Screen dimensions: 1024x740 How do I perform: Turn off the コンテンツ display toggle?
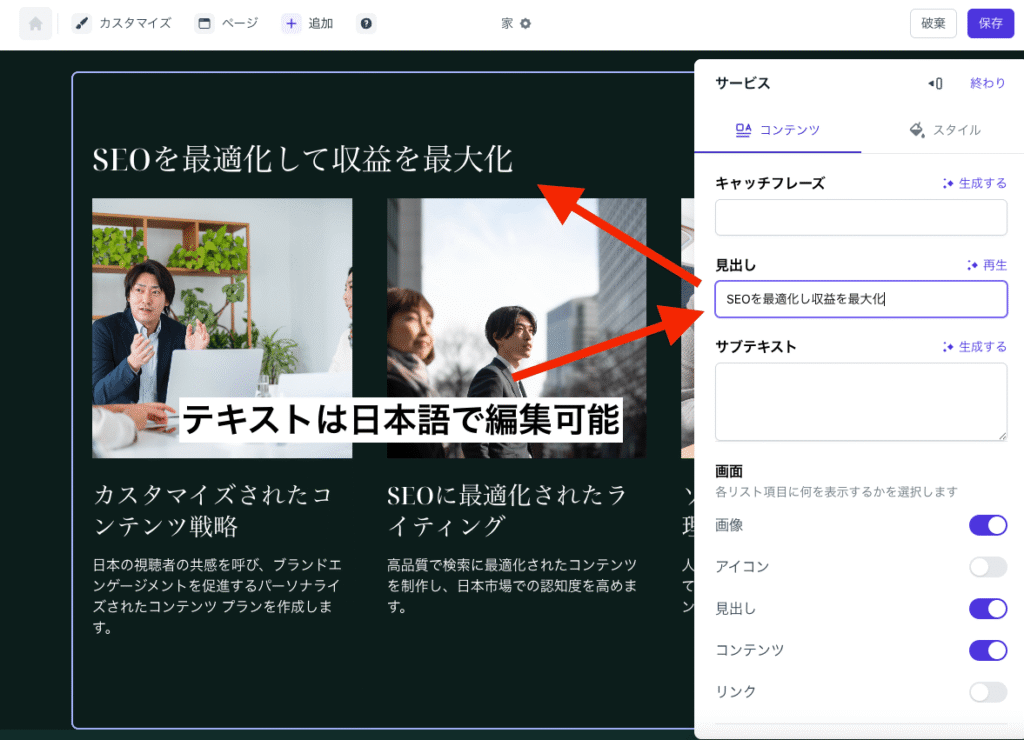click(x=987, y=650)
